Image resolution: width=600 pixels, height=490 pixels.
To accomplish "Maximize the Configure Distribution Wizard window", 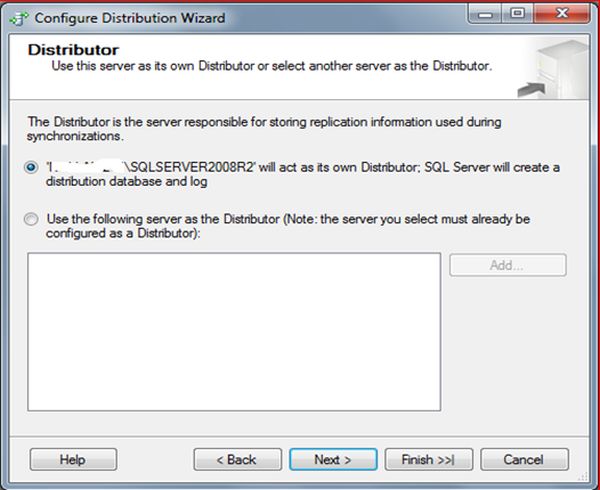I will point(518,14).
